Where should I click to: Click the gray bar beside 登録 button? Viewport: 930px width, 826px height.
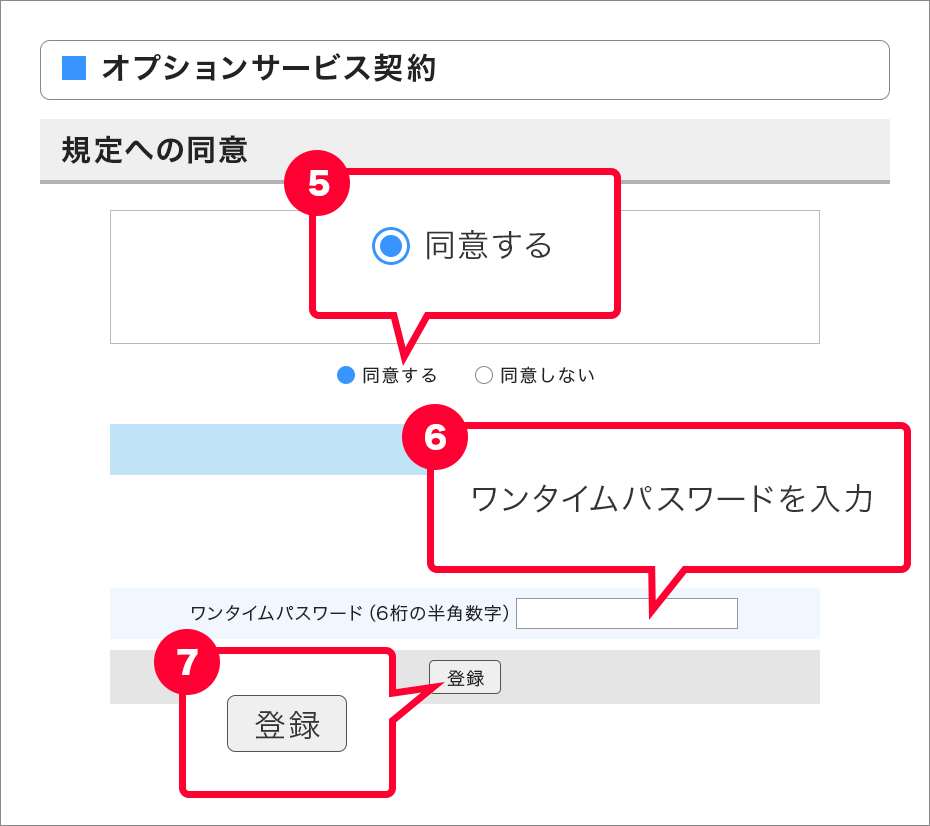[660, 677]
